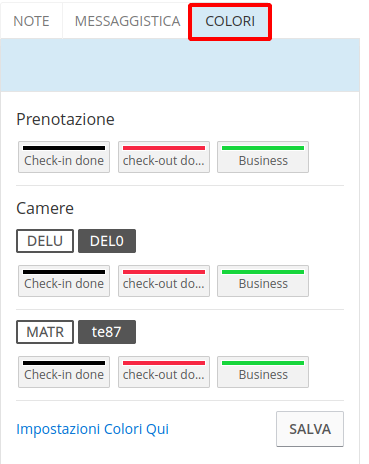Set Check-in done color for DELU room
Viewport: 369px width, 464px height.
64,281
